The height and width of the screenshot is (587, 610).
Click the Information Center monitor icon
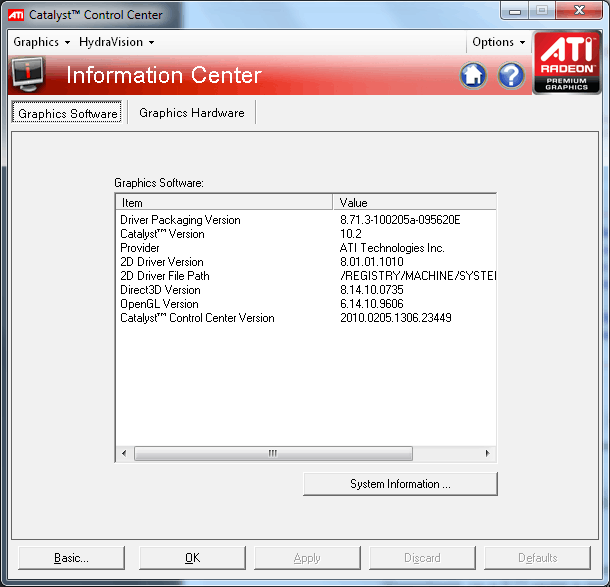pos(28,74)
